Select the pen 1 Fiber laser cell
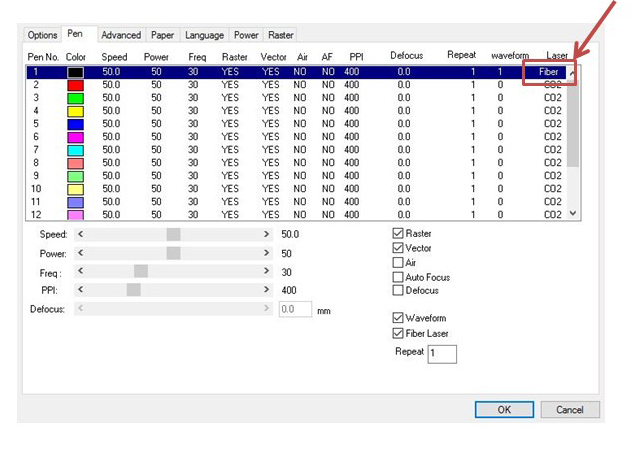The image size is (631, 451). 549,72
